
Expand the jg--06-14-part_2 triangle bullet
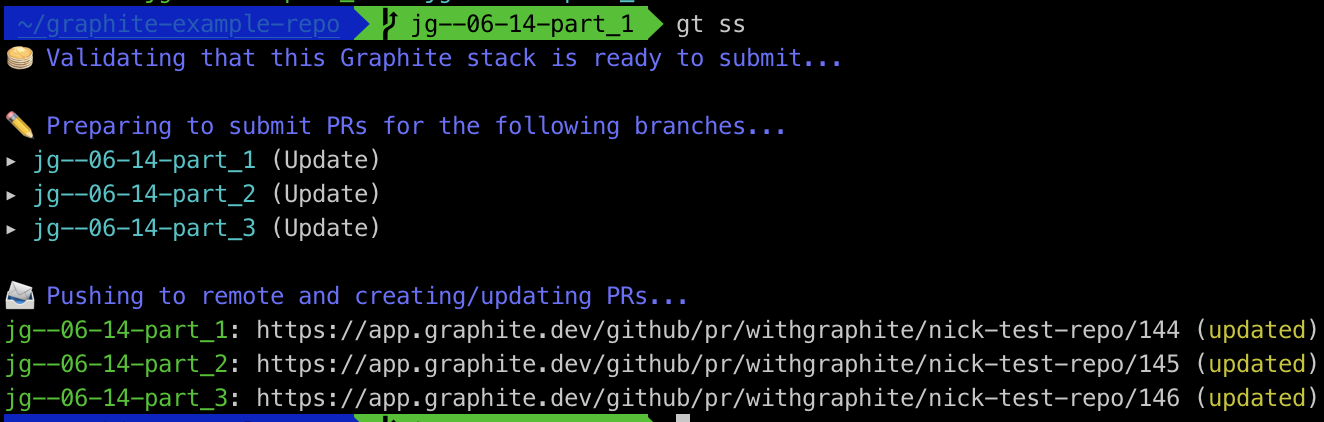click(11, 194)
